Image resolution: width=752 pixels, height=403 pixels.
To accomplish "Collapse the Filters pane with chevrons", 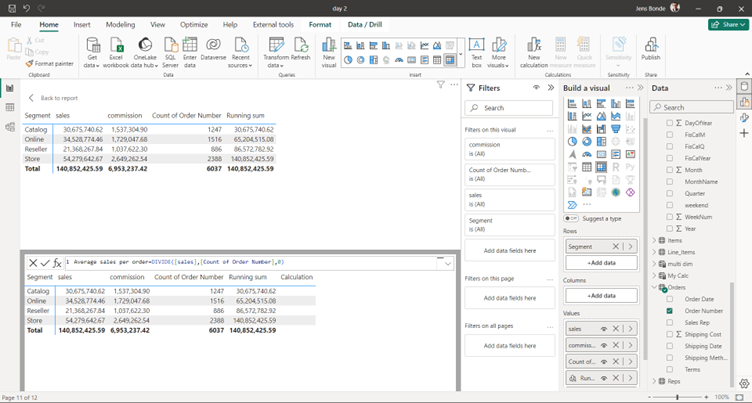I will [551, 88].
